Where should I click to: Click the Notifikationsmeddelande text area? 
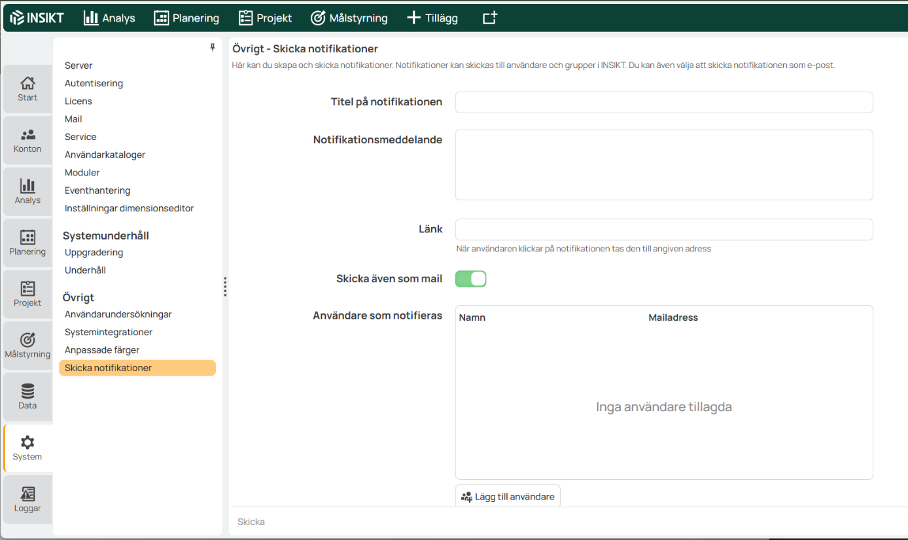coord(664,164)
